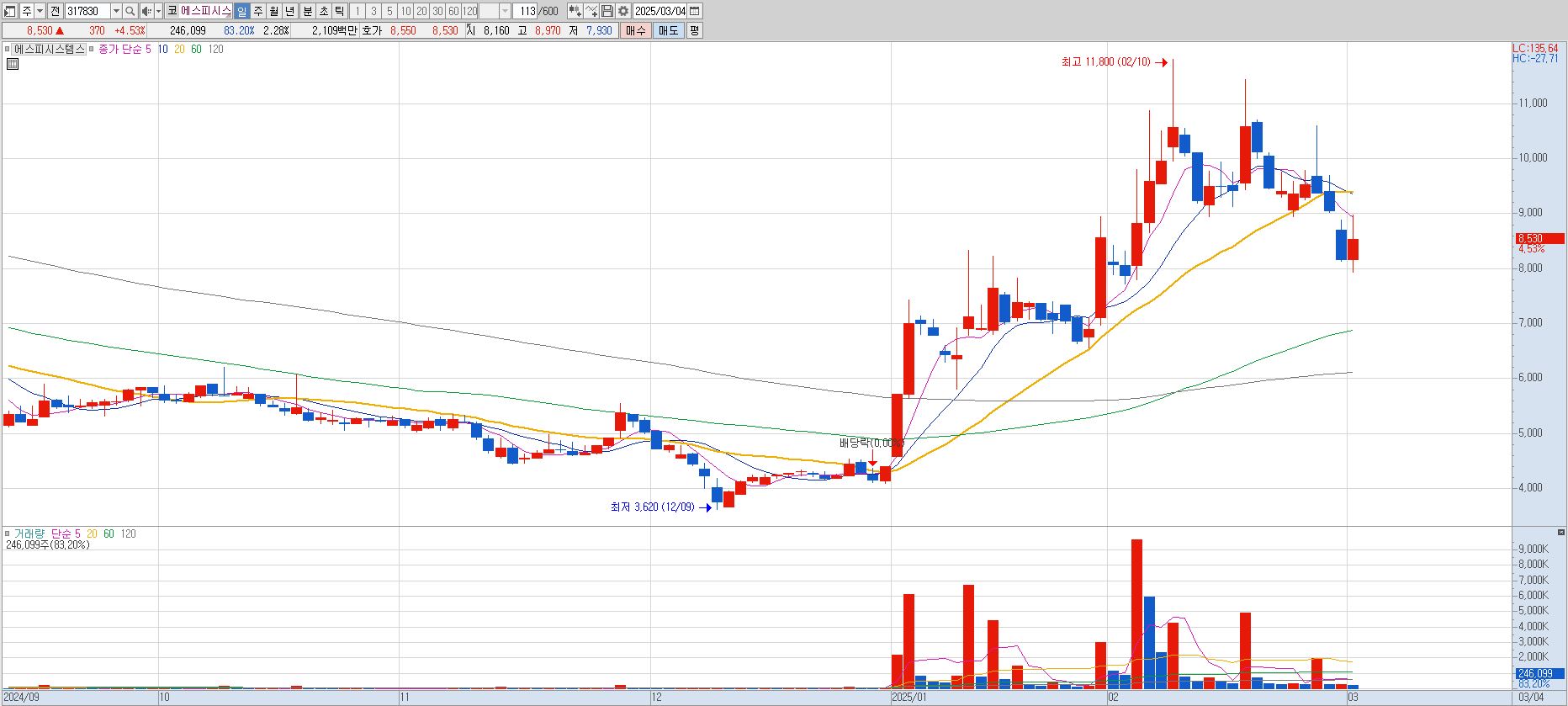Choose the 30 interval button
1568x706 pixels.
(x=437, y=11)
